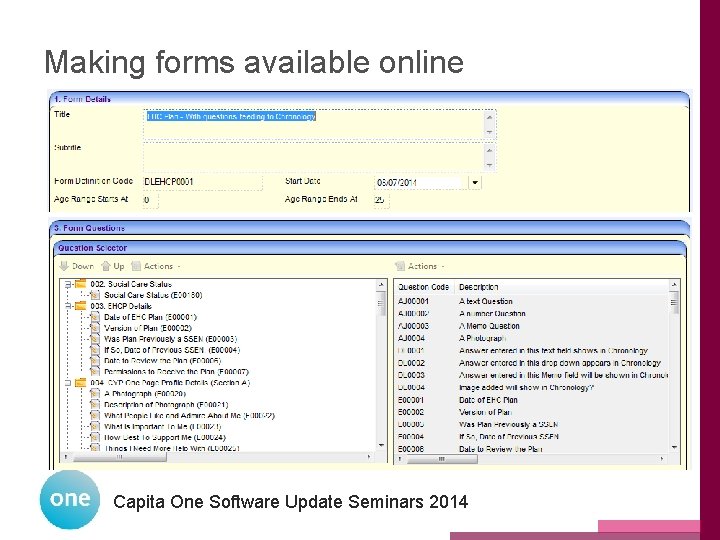This screenshot has height=540, width=720.
Task: Click question icon for What Is Important To Me
Action: pos(95,427)
